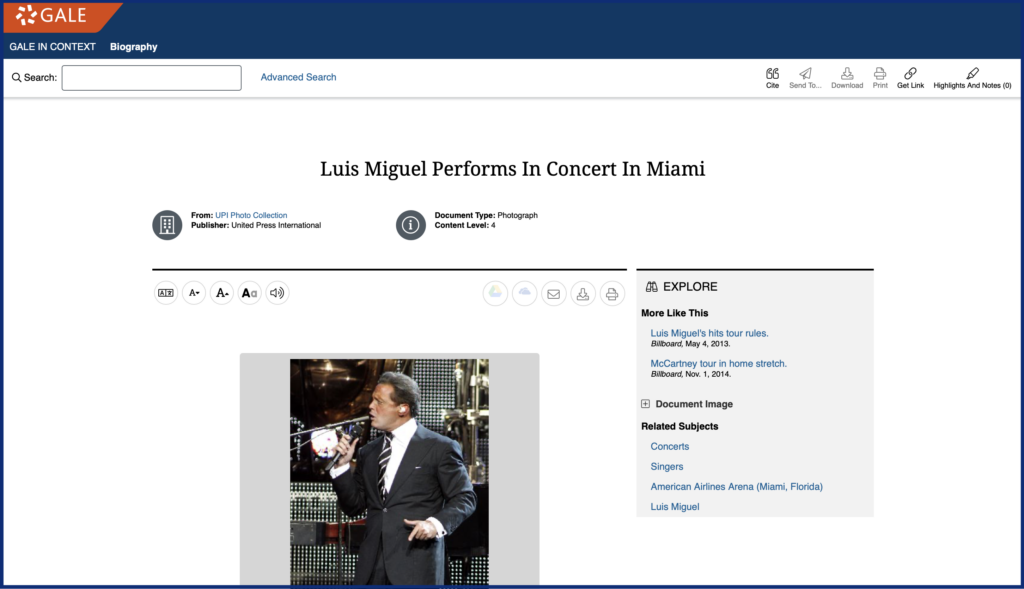Send document via email envelope icon
The height and width of the screenshot is (589, 1024).
[x=553, y=294]
